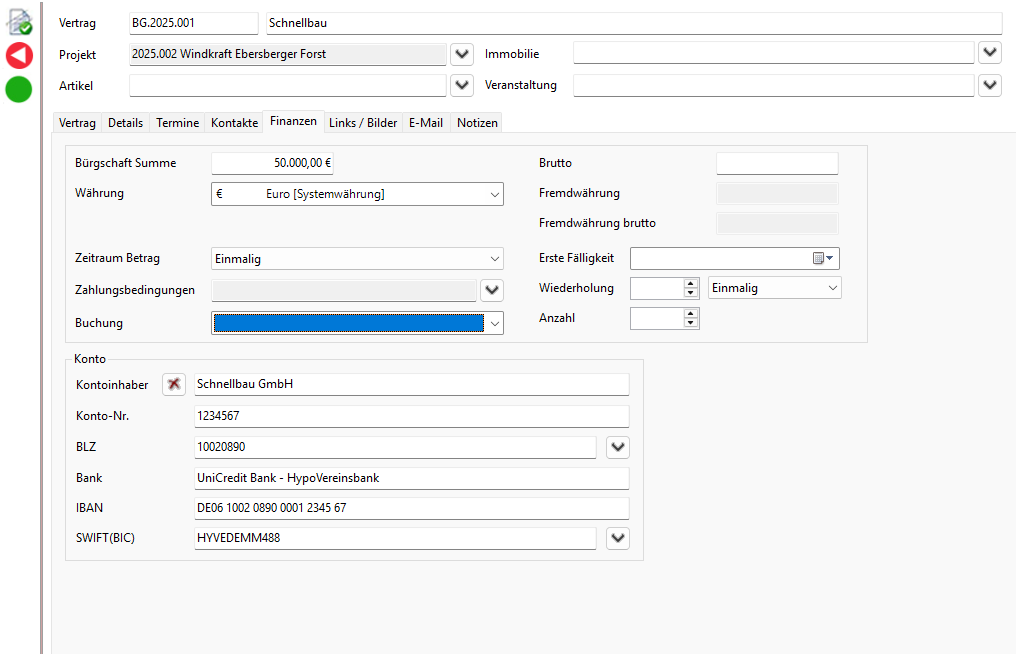The width and height of the screenshot is (1016, 654).
Task: Open the BLZ lookup dropdown arrow
Action: (x=618, y=447)
